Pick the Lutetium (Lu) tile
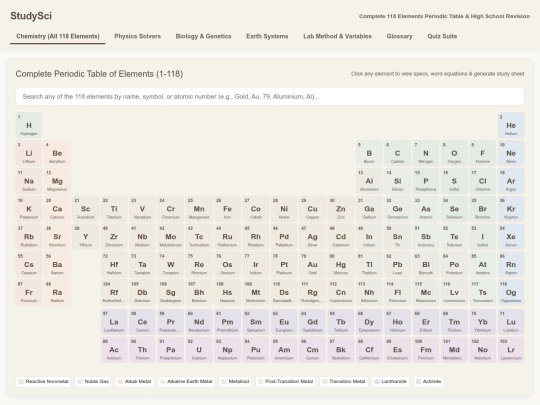 coord(511,322)
